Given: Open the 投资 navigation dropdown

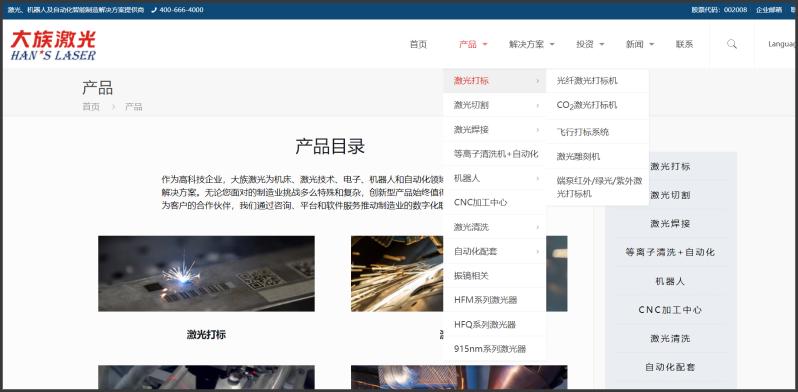Looking at the screenshot, I should (590, 44).
